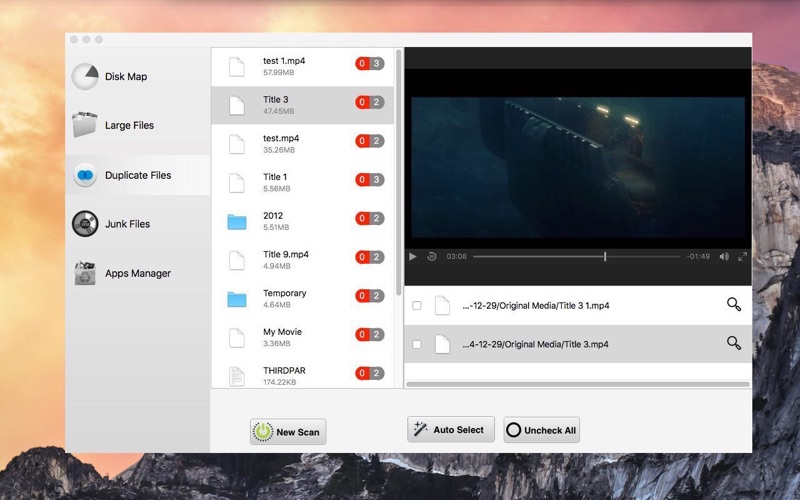
Task: Click the file icon beside test 1.mp4
Action: coord(237,67)
